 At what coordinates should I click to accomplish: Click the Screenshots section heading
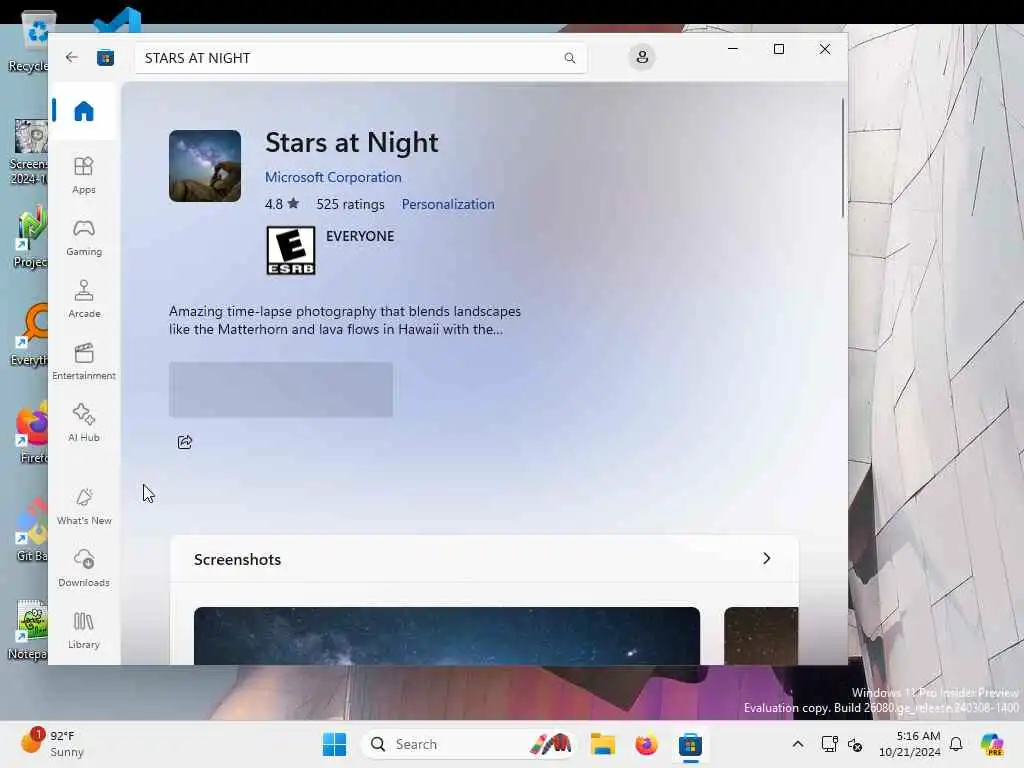tap(238, 560)
